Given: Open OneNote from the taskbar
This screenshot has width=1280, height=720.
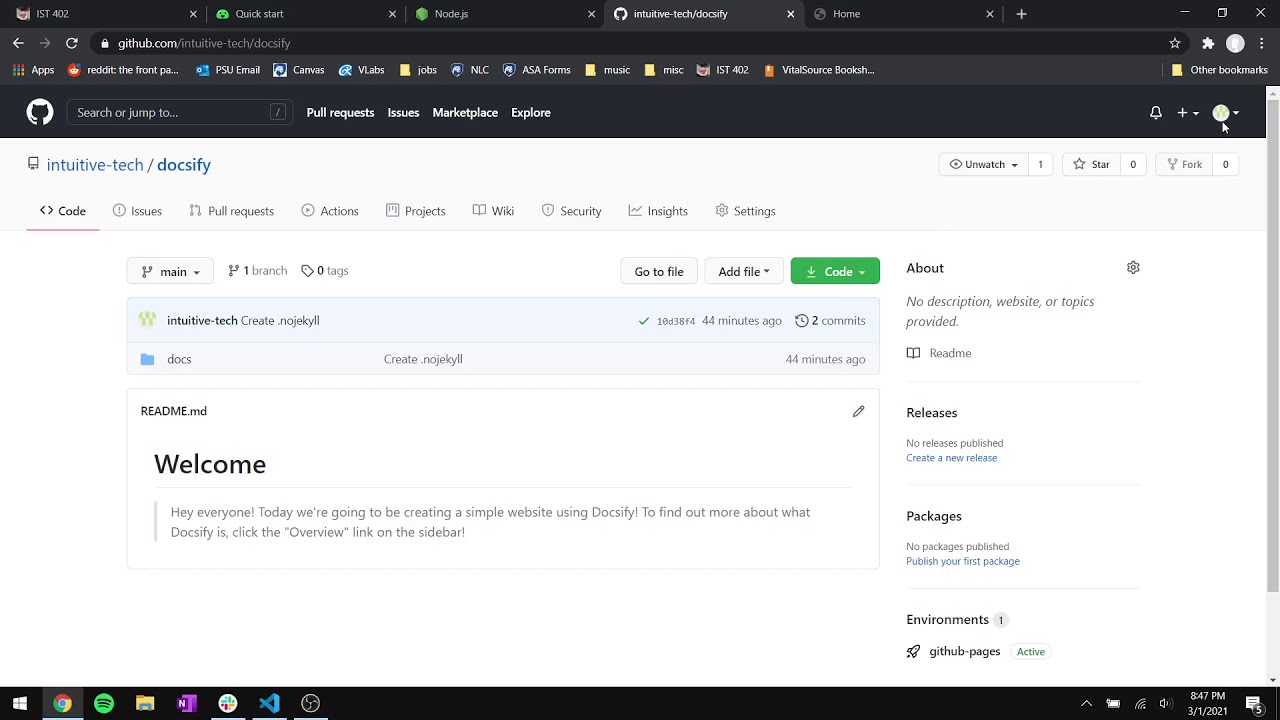Looking at the screenshot, I should pos(186,704).
